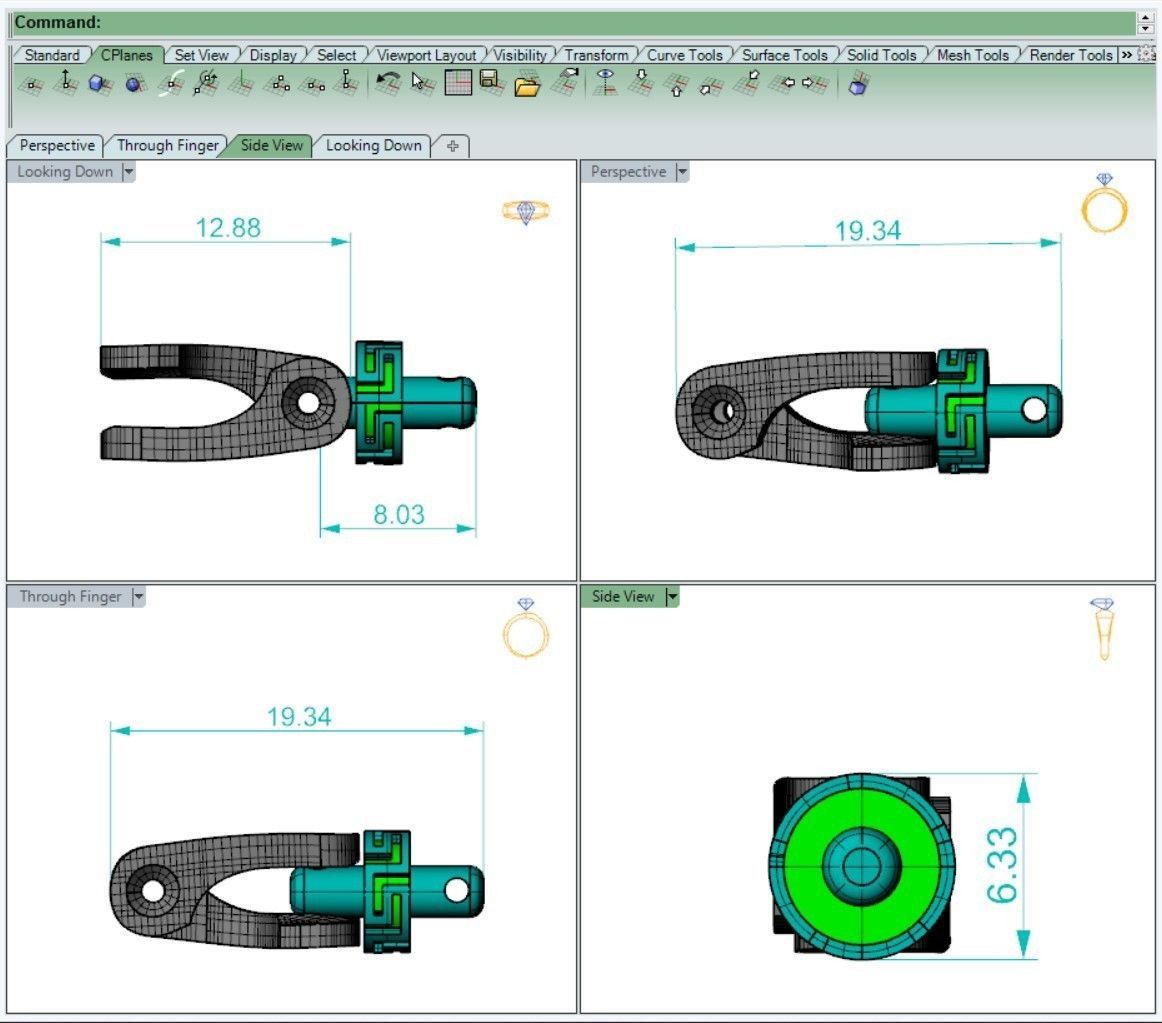Activate the Through Finger viewport tab
Viewport: 1162px width, 1023px height.
[x=168, y=145]
